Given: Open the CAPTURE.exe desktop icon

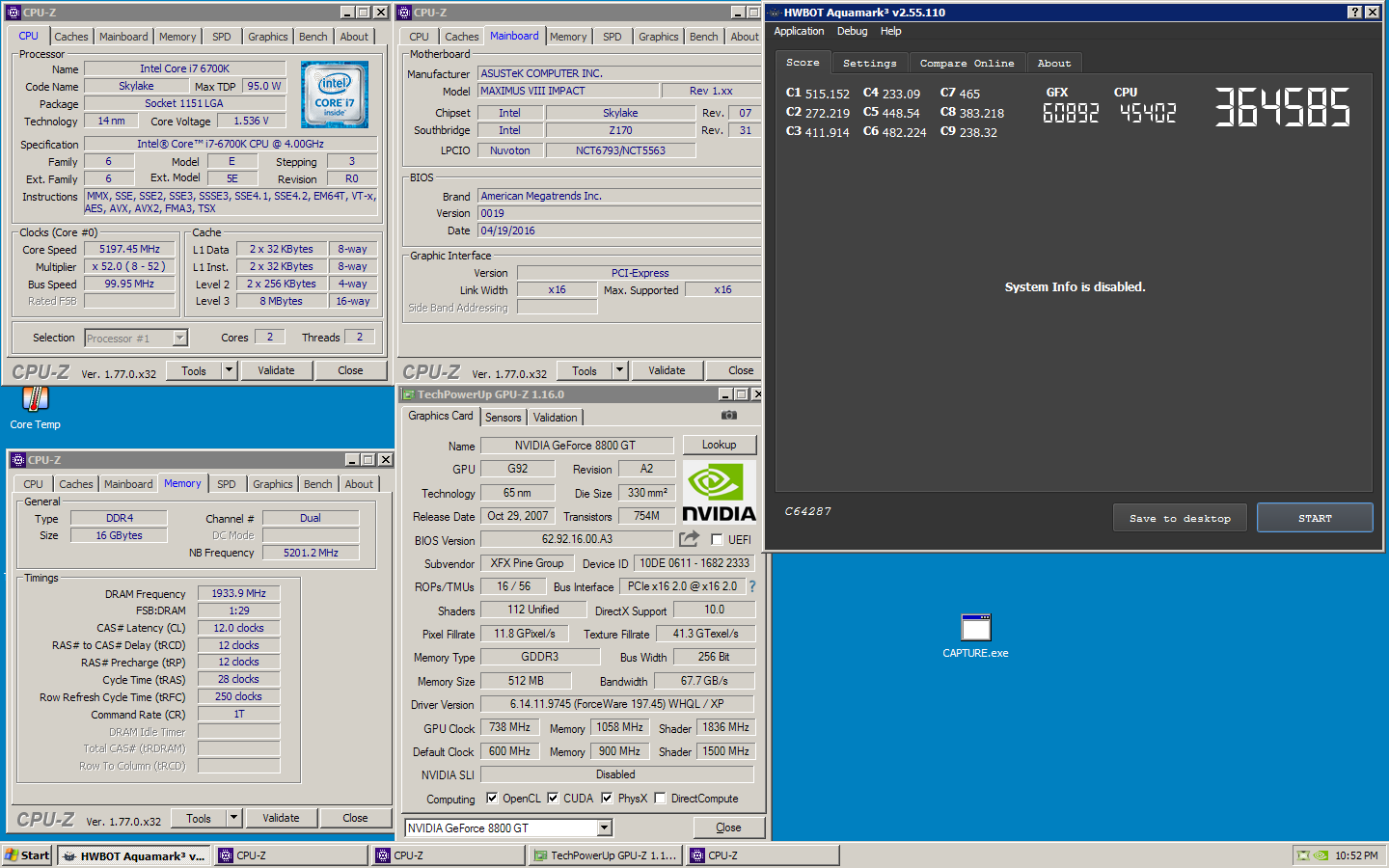Looking at the screenshot, I should tap(975, 636).
